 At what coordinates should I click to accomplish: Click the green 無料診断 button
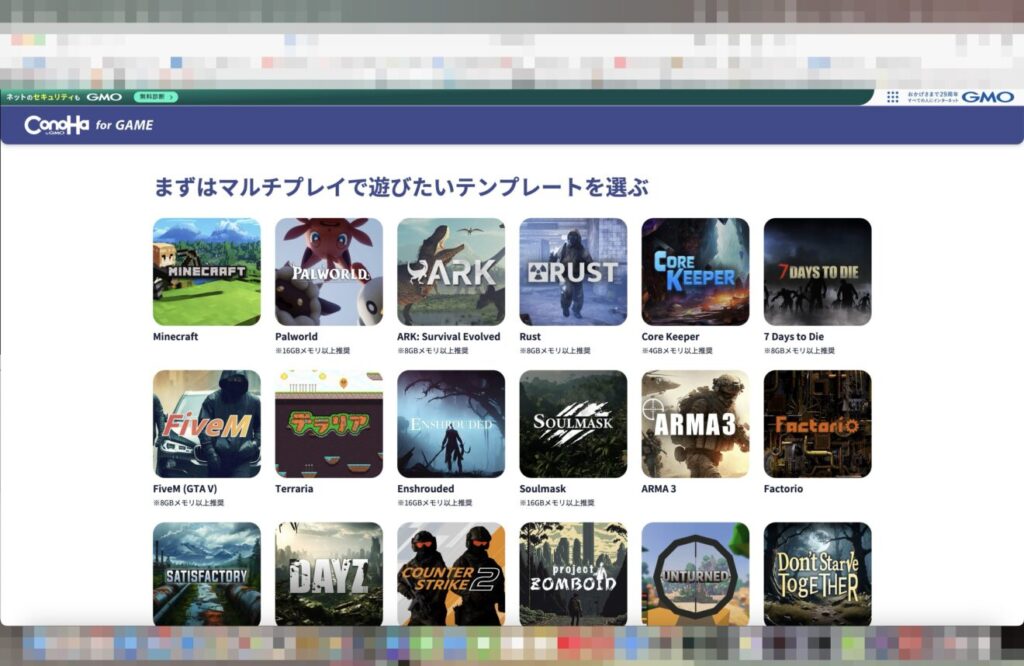click(x=155, y=97)
